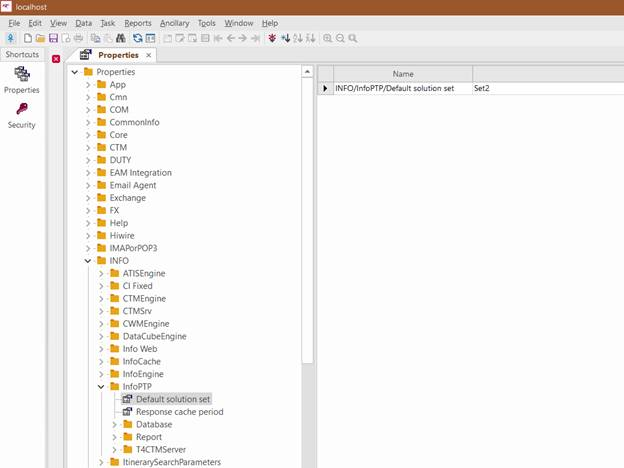Click the new document toolbar icon
This screenshot has height=468, width=624.
27,38
